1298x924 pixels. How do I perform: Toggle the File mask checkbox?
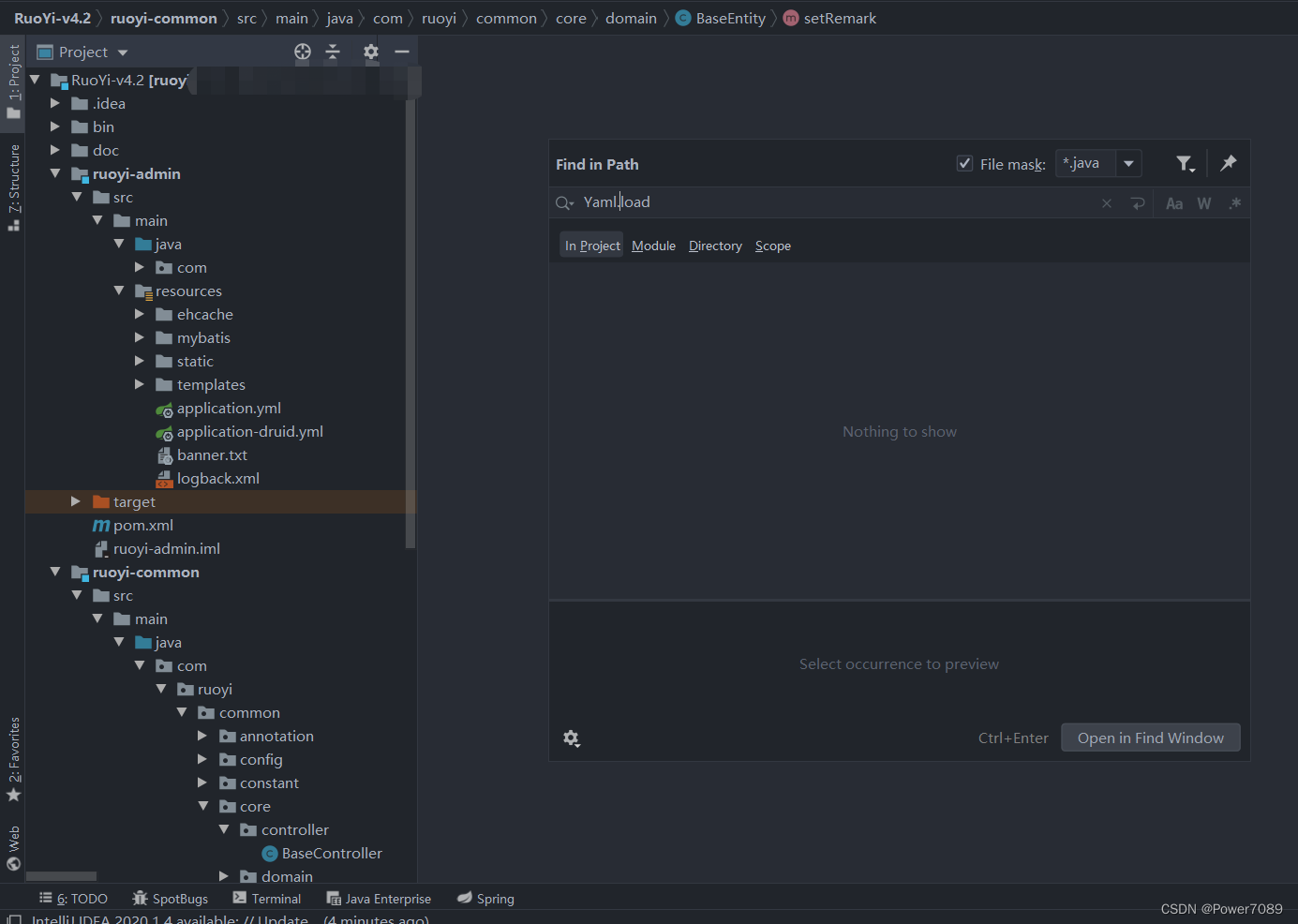tap(964, 164)
